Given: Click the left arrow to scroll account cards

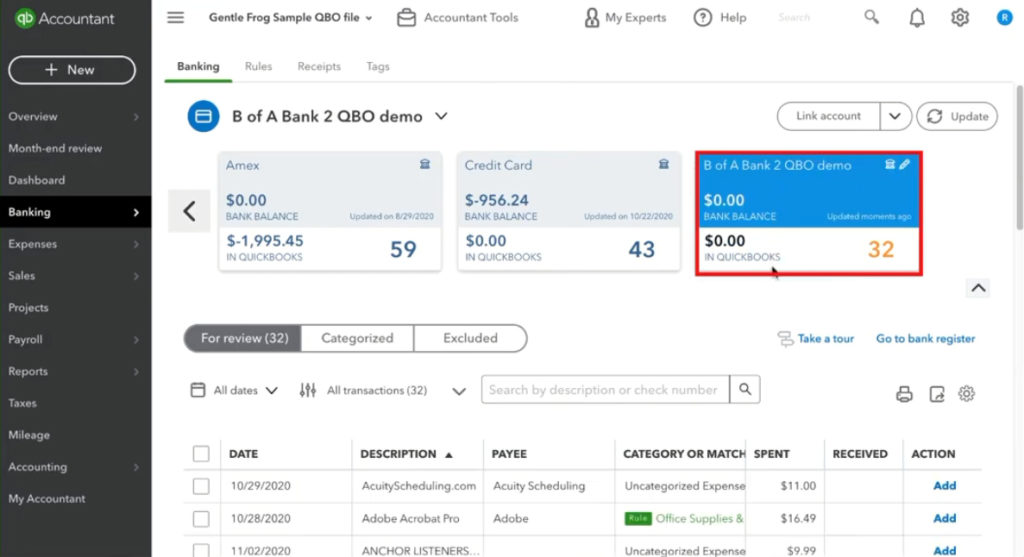Looking at the screenshot, I should (x=189, y=211).
